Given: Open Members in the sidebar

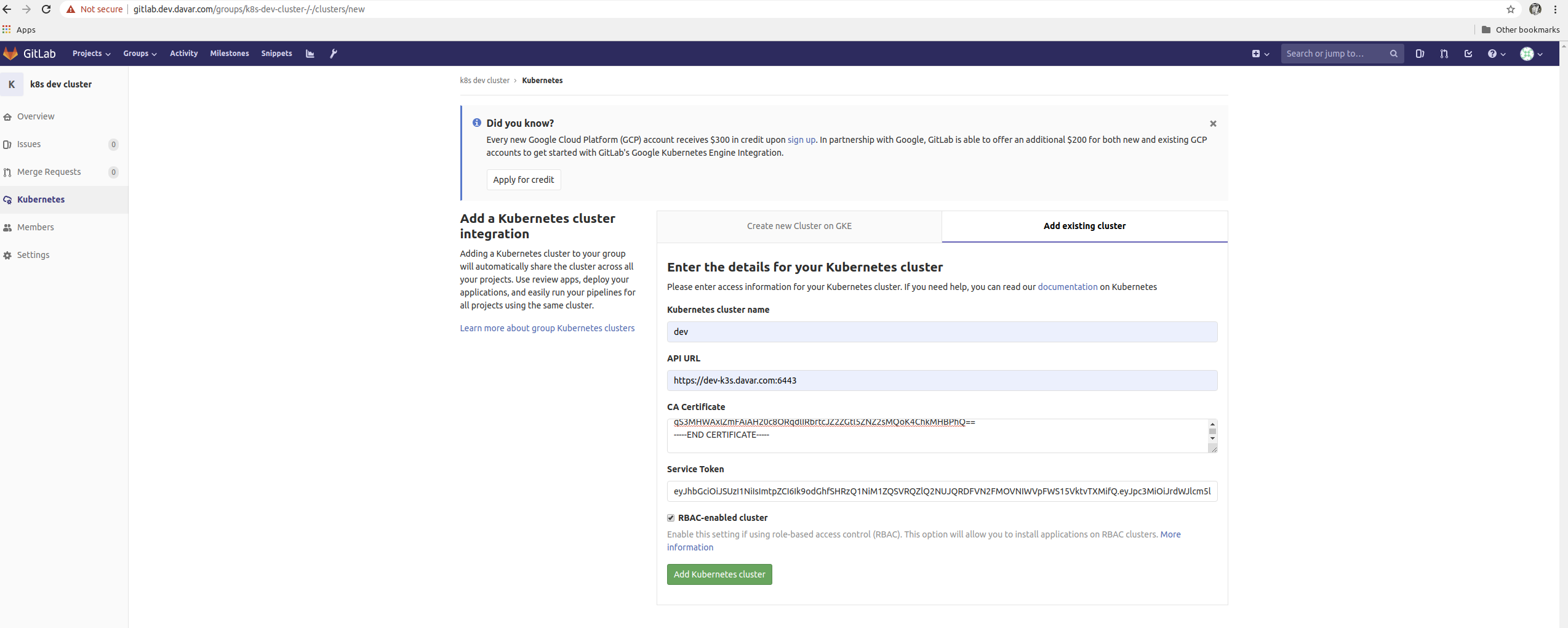Looking at the screenshot, I should (64, 227).
